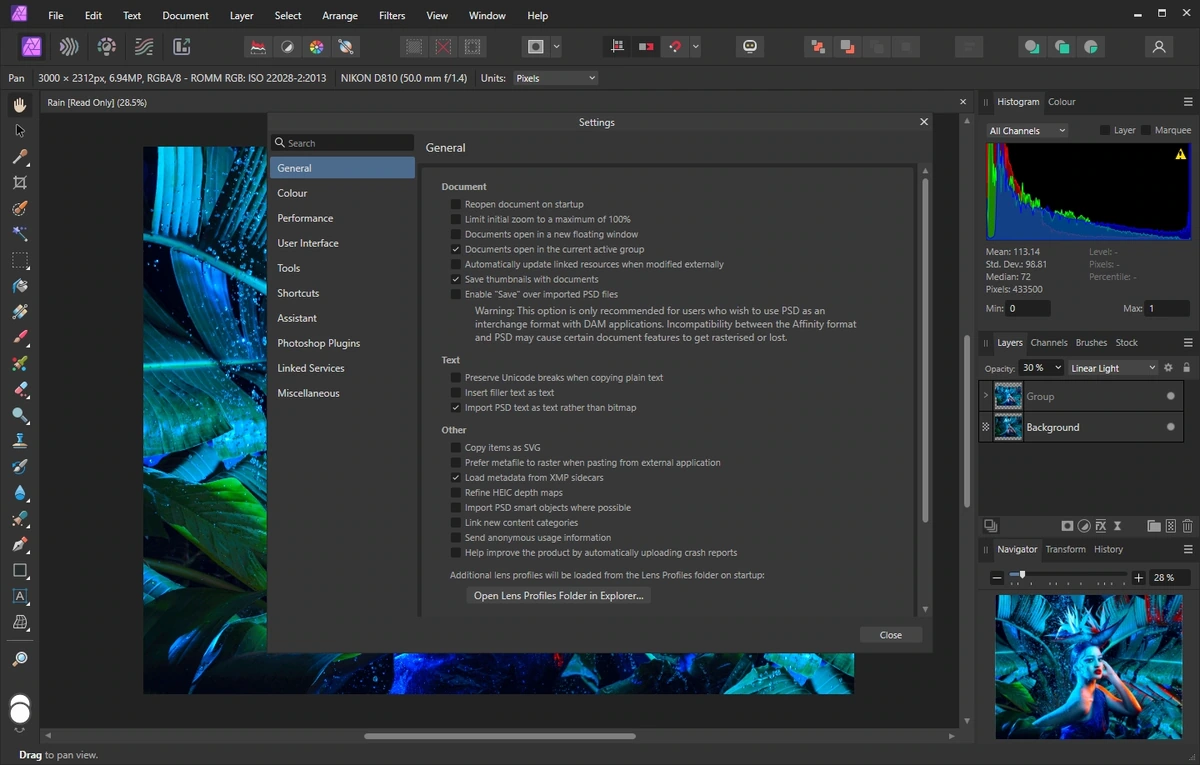1200x765 pixels.
Task: Click the Adjustments icon in Layers panel
Action: pyautogui.click(x=1084, y=526)
